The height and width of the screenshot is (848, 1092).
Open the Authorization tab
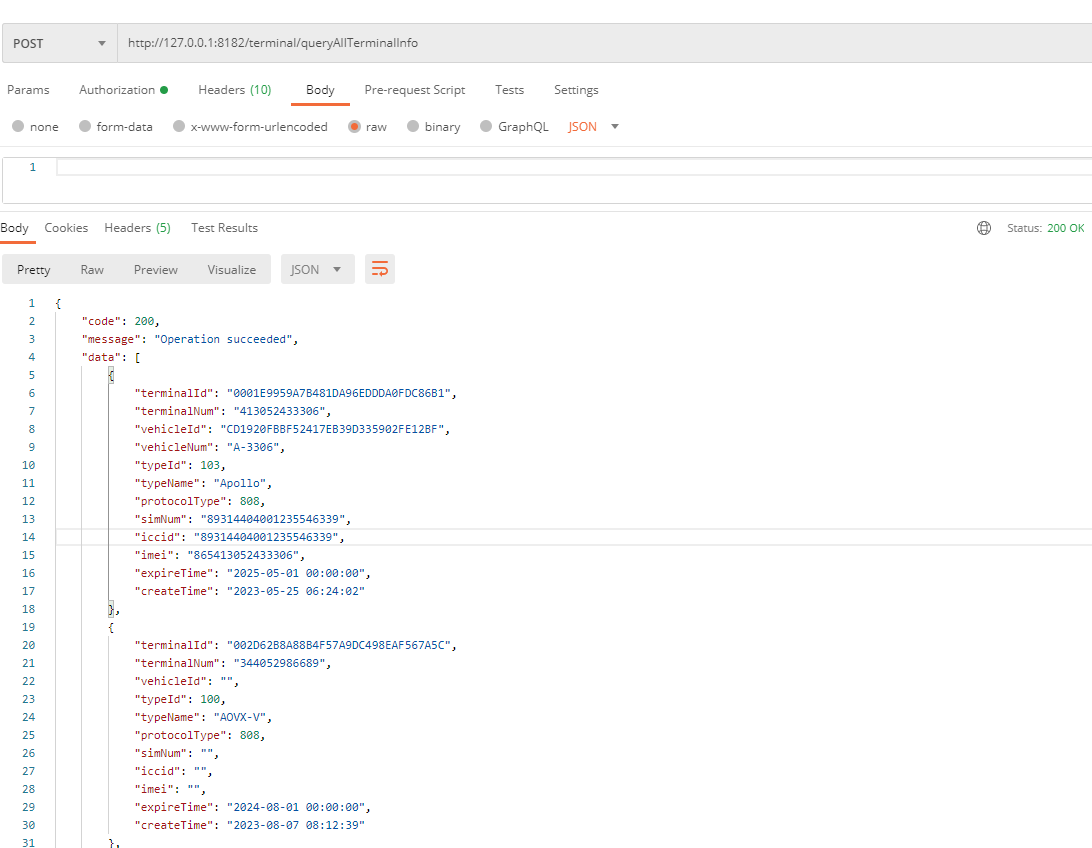coord(122,90)
